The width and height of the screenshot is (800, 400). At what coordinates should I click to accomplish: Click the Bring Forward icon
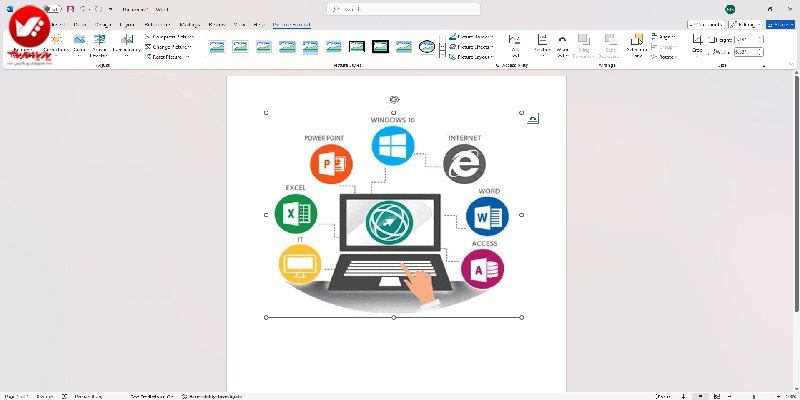pos(584,40)
